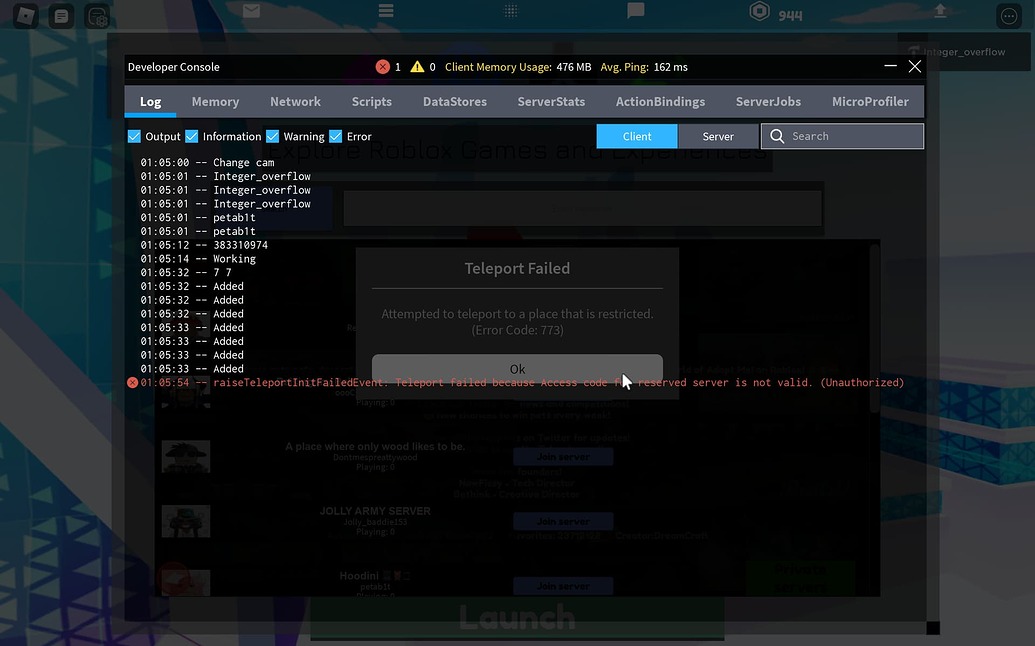Open the more options ellipsis icon

[x=1007, y=15]
